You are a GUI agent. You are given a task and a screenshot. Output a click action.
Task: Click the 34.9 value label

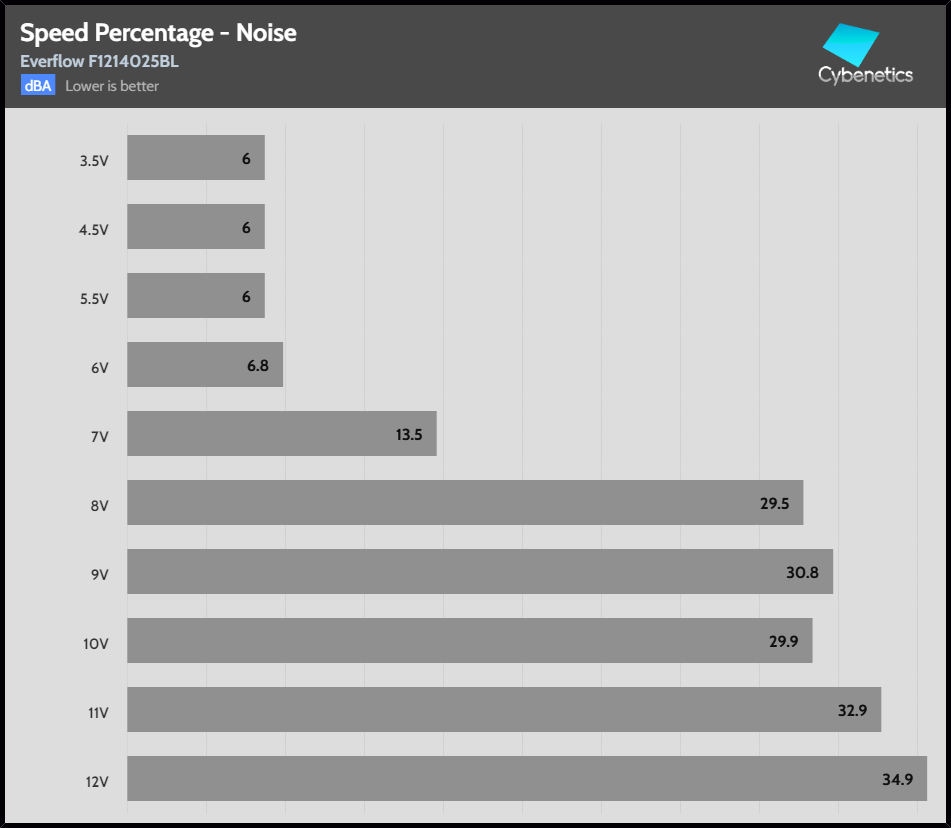pos(897,780)
